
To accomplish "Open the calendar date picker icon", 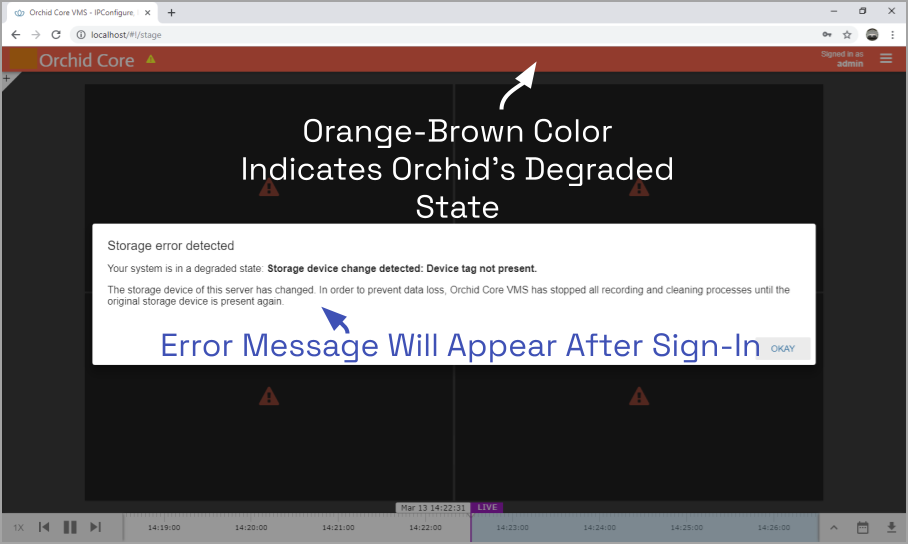I will click(862, 528).
